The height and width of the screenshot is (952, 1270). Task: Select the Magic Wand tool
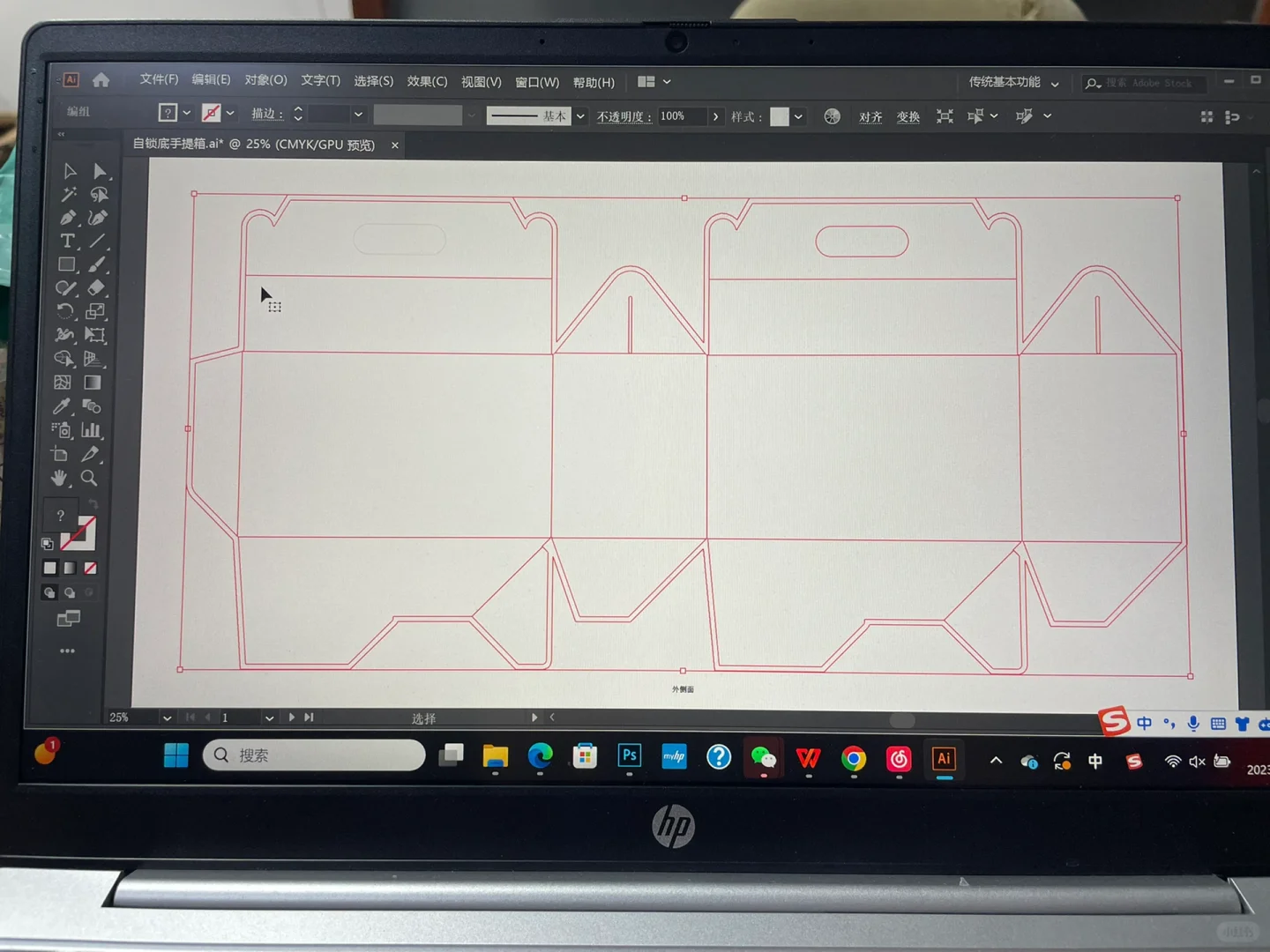pos(69,195)
